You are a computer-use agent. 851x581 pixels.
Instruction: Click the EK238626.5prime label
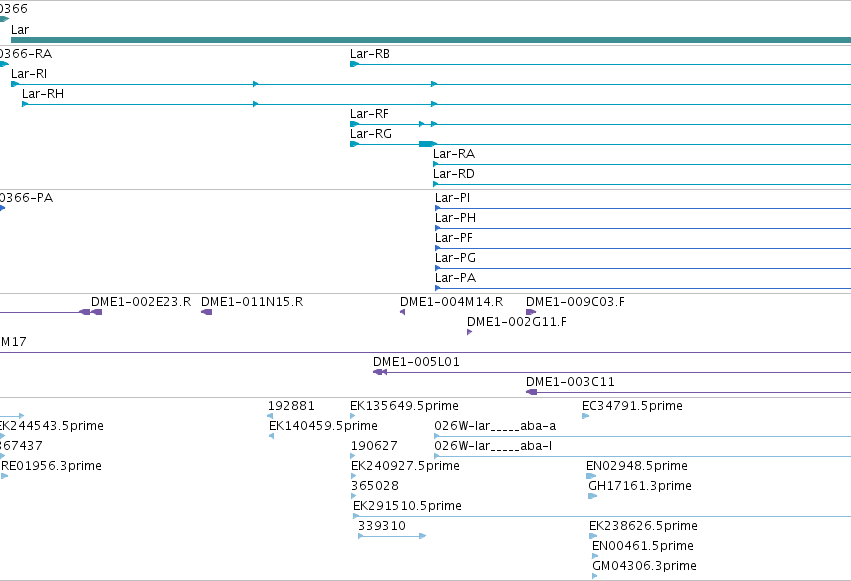click(643, 527)
